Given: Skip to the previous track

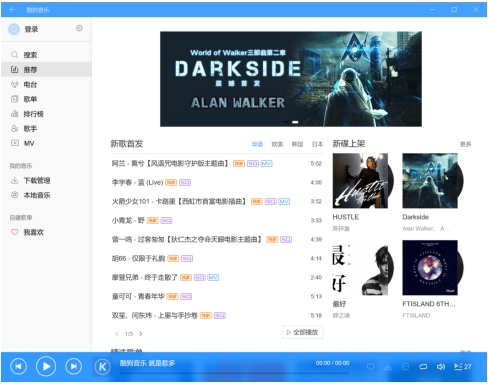Looking at the screenshot, I should click(19, 367).
